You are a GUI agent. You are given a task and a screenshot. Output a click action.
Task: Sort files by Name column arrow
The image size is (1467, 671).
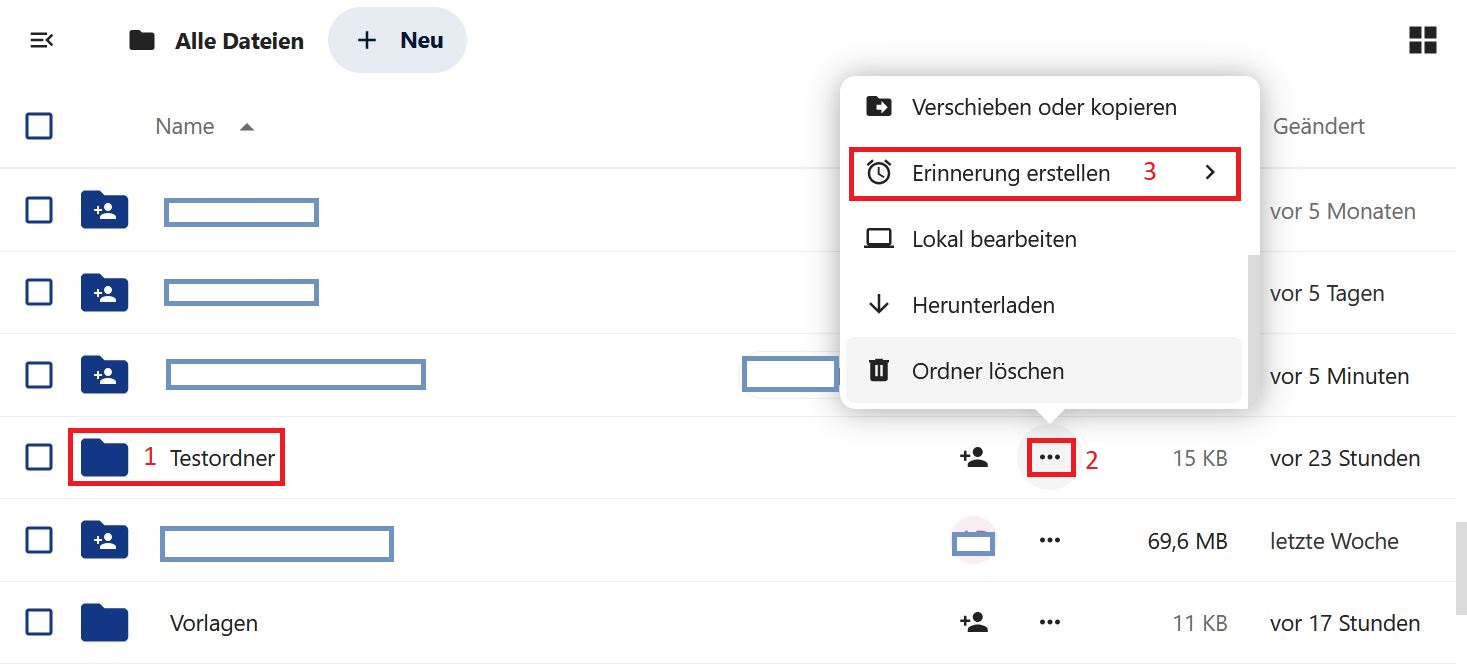(x=246, y=127)
